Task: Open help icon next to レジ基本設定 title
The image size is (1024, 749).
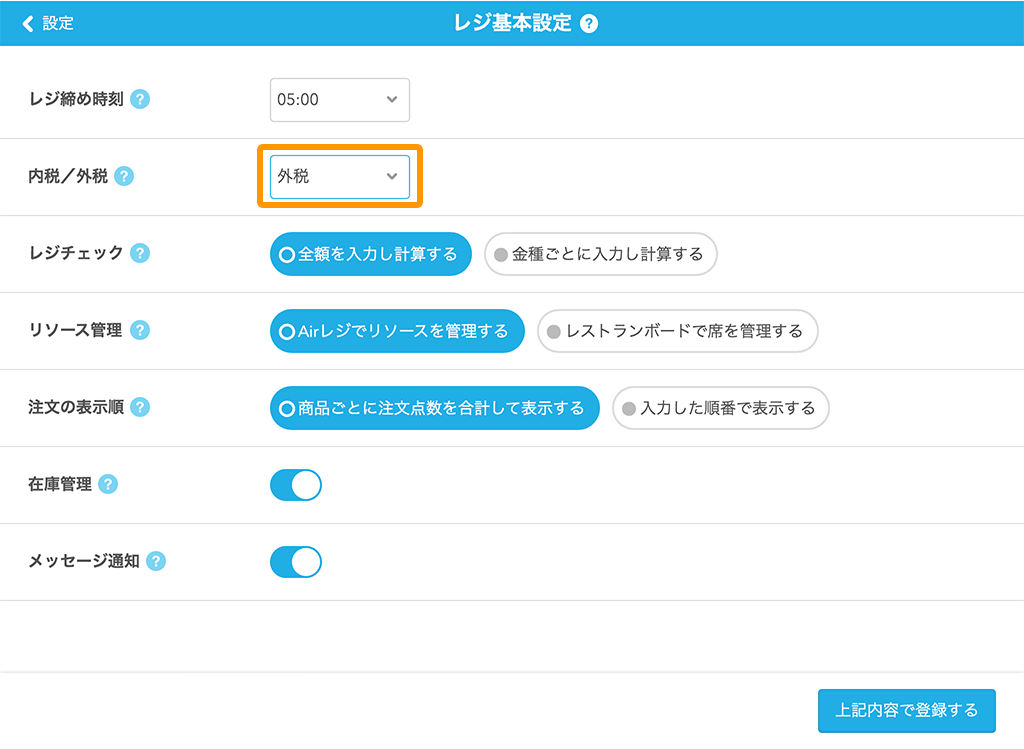Action: 589,24
